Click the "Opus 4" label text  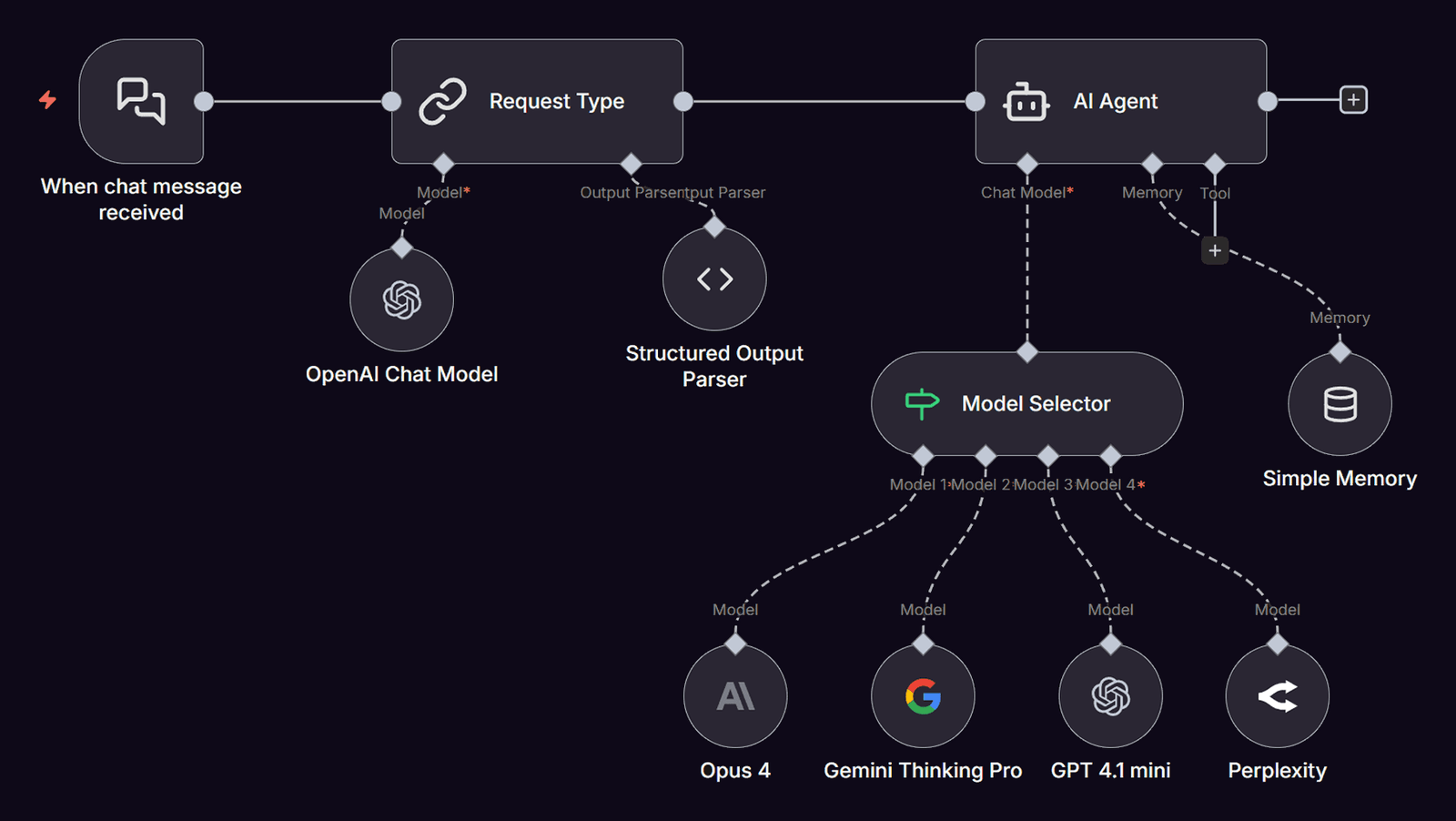[x=735, y=771]
